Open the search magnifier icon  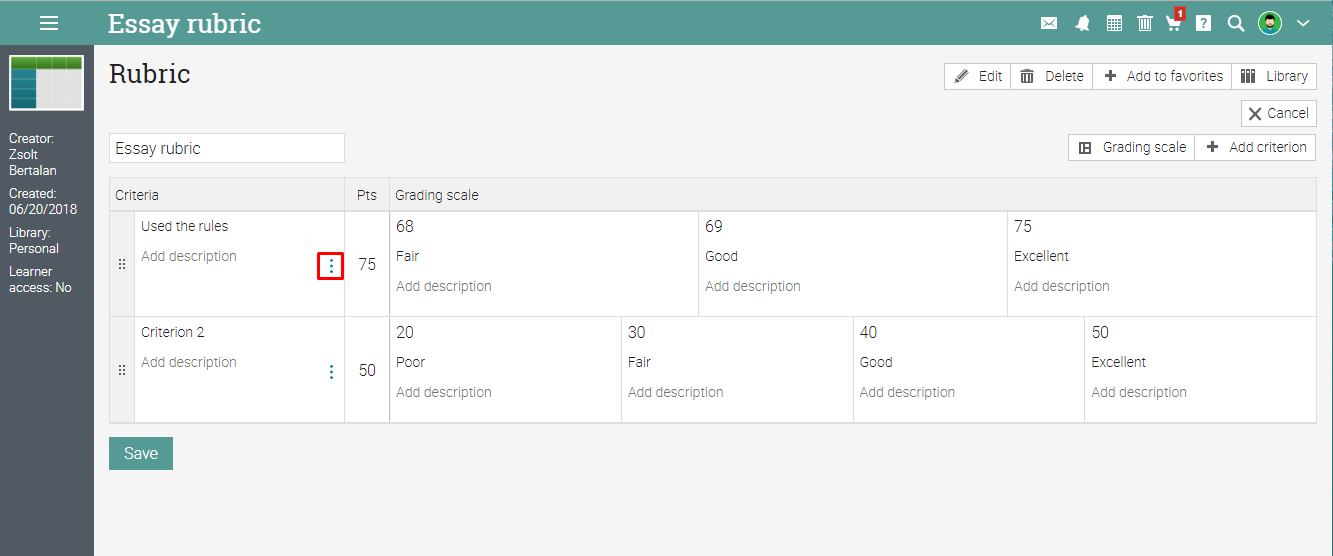pos(1236,23)
